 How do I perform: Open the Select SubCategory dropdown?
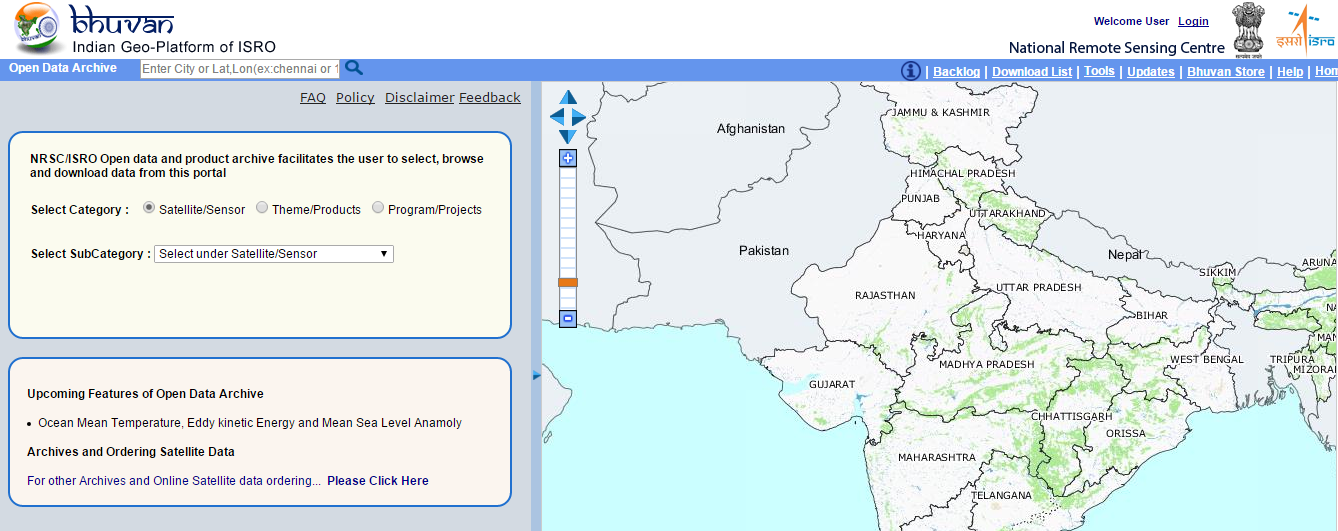[x=274, y=254]
